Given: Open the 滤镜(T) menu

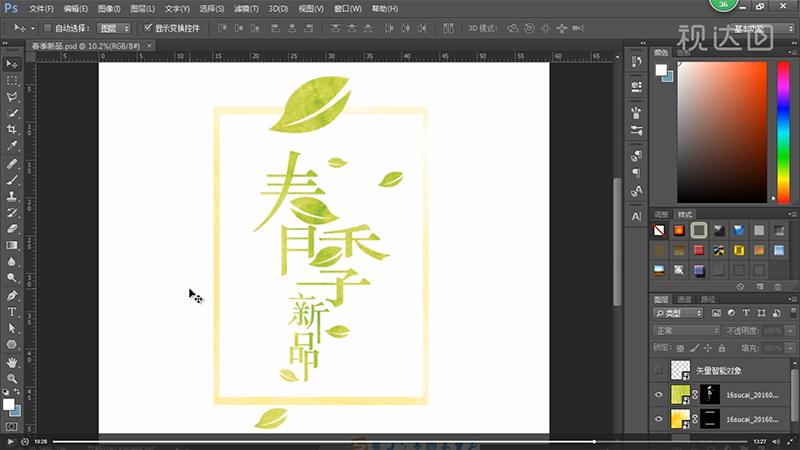Looking at the screenshot, I should (x=246, y=9).
